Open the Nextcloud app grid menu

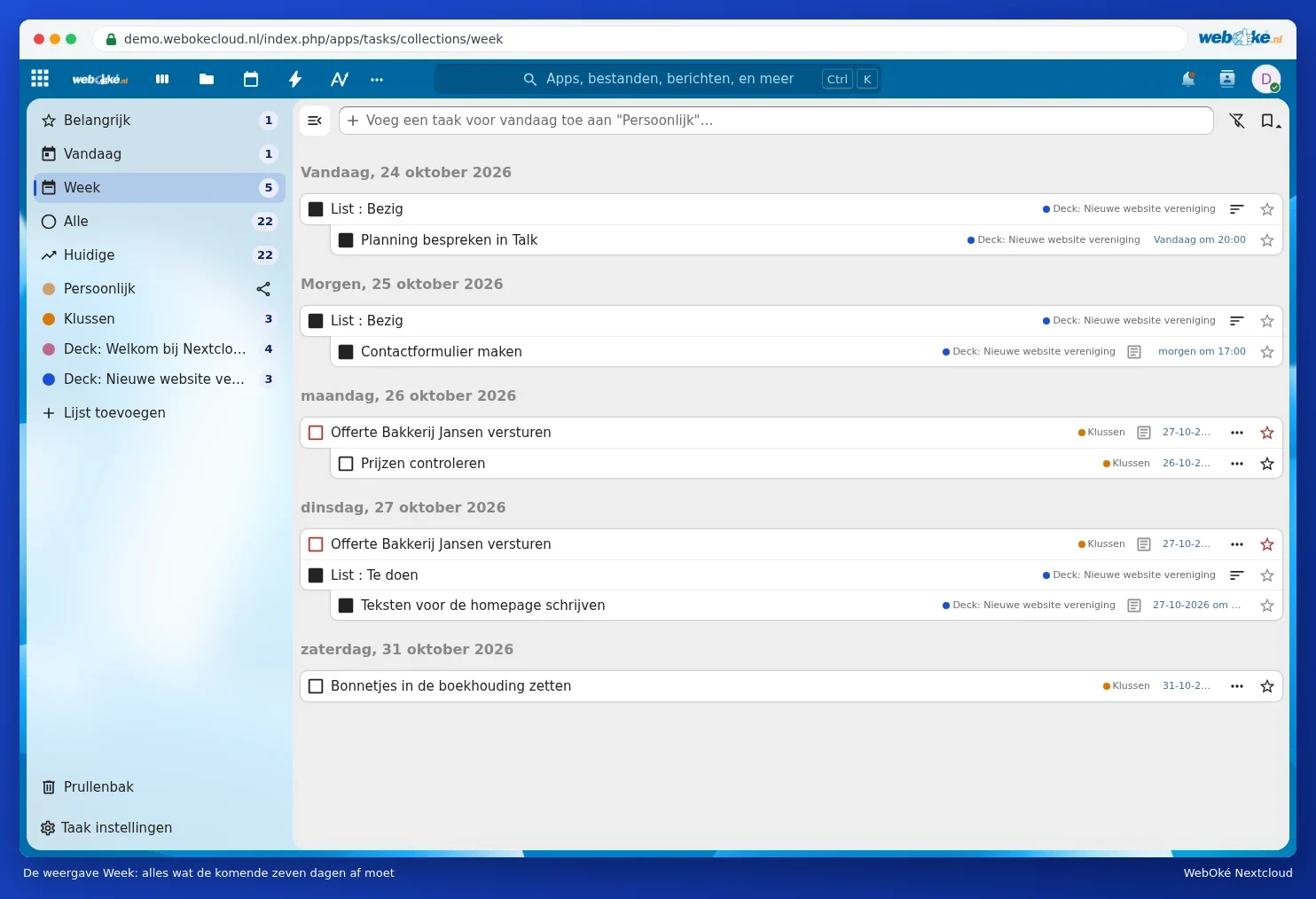point(40,78)
